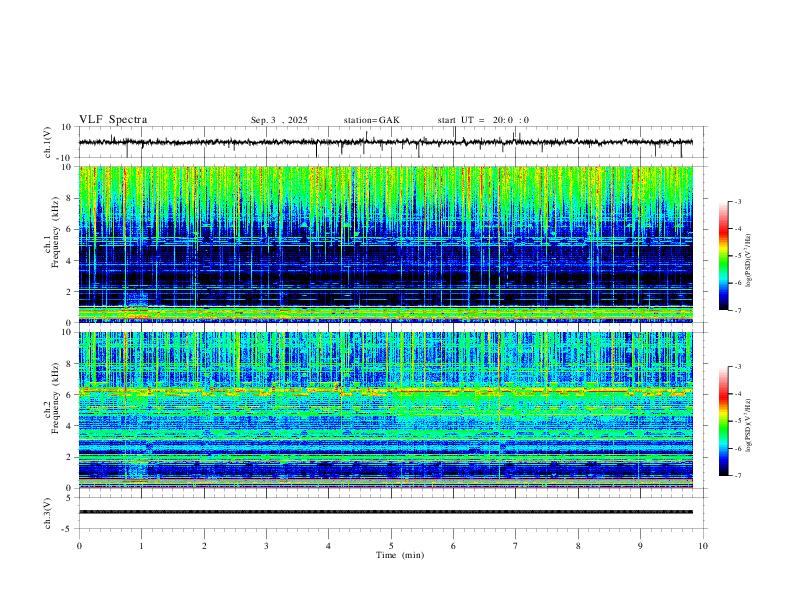Click time axis tick label "5"
792x612 pixels.
(391, 546)
